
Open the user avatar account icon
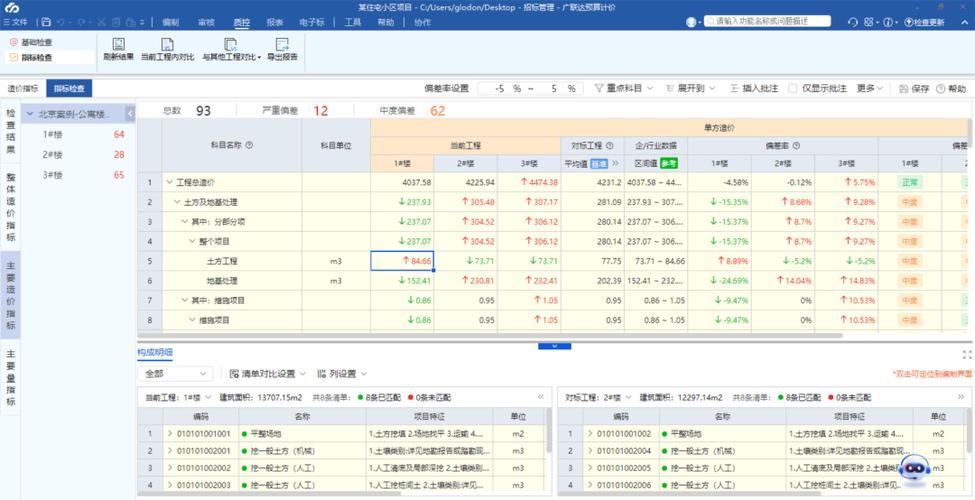(691, 22)
